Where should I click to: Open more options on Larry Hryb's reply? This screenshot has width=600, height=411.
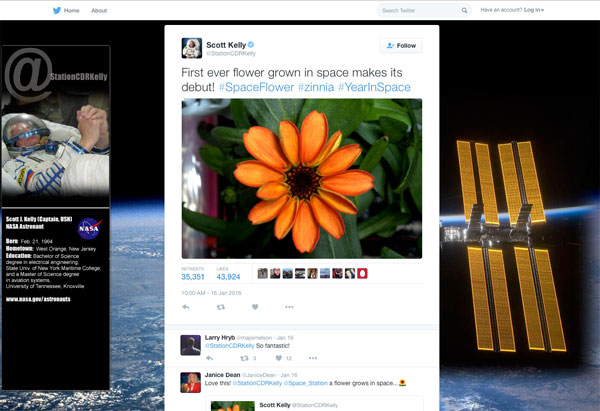(x=313, y=358)
